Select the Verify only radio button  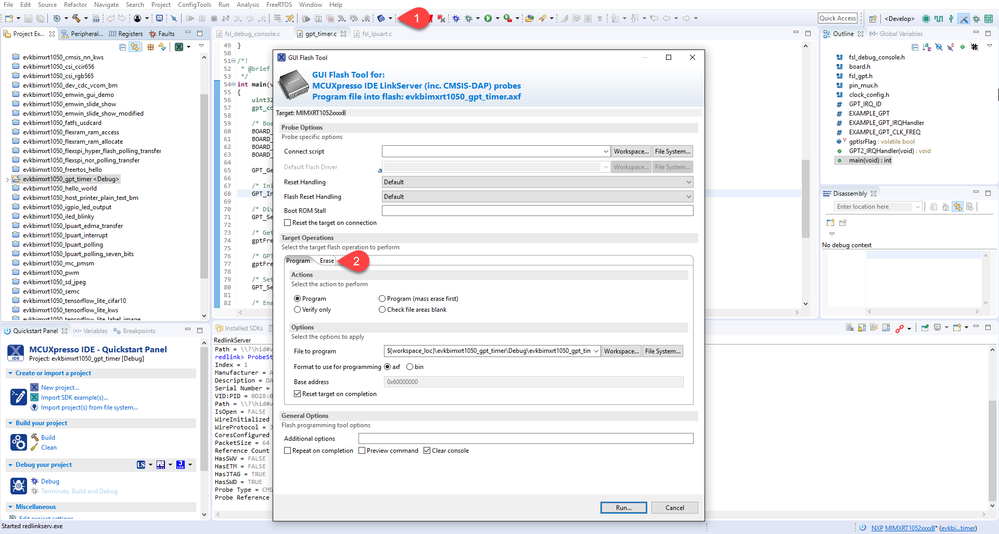(x=297, y=310)
